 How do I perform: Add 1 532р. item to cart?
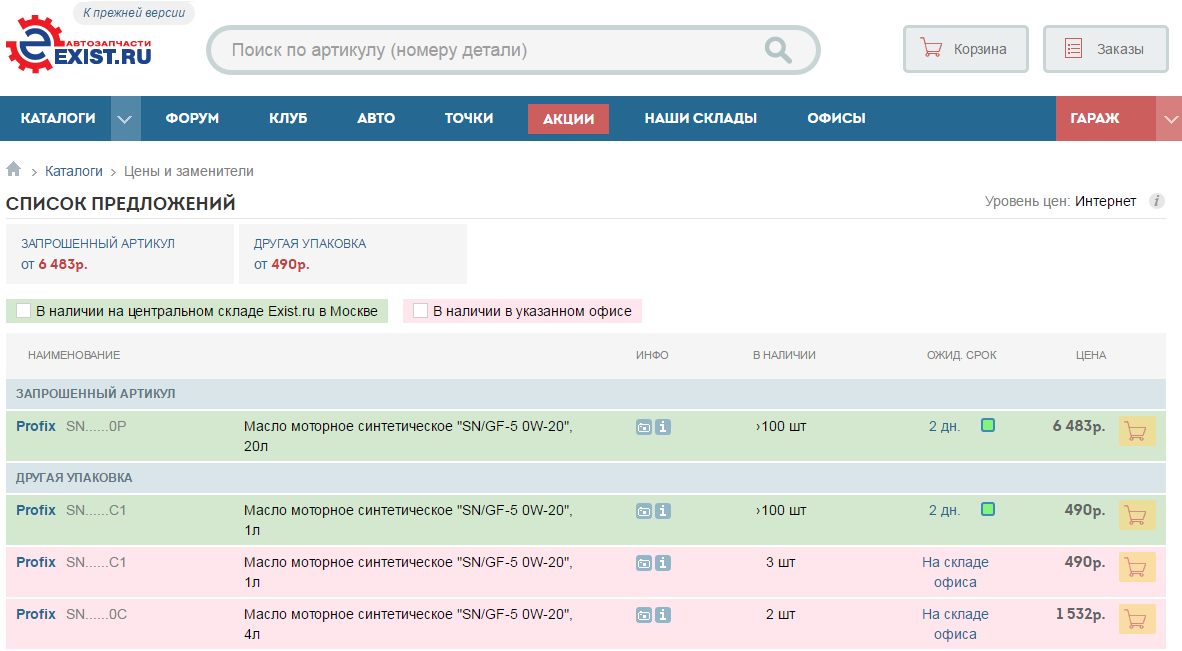(1137, 619)
